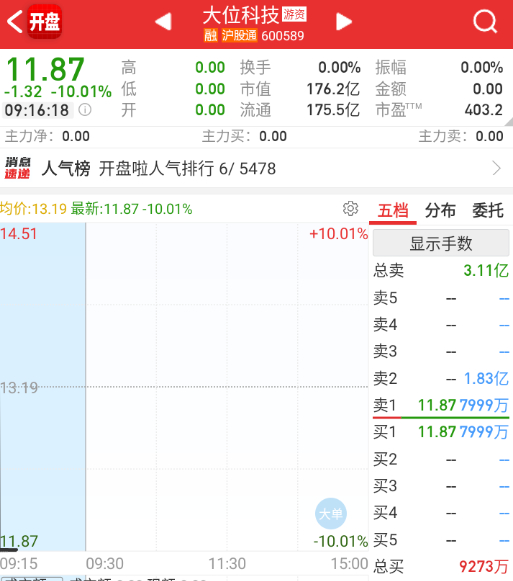This screenshot has height=581, width=513.
Task: Tap the 游资 tag beside stock name
Action: [294, 14]
